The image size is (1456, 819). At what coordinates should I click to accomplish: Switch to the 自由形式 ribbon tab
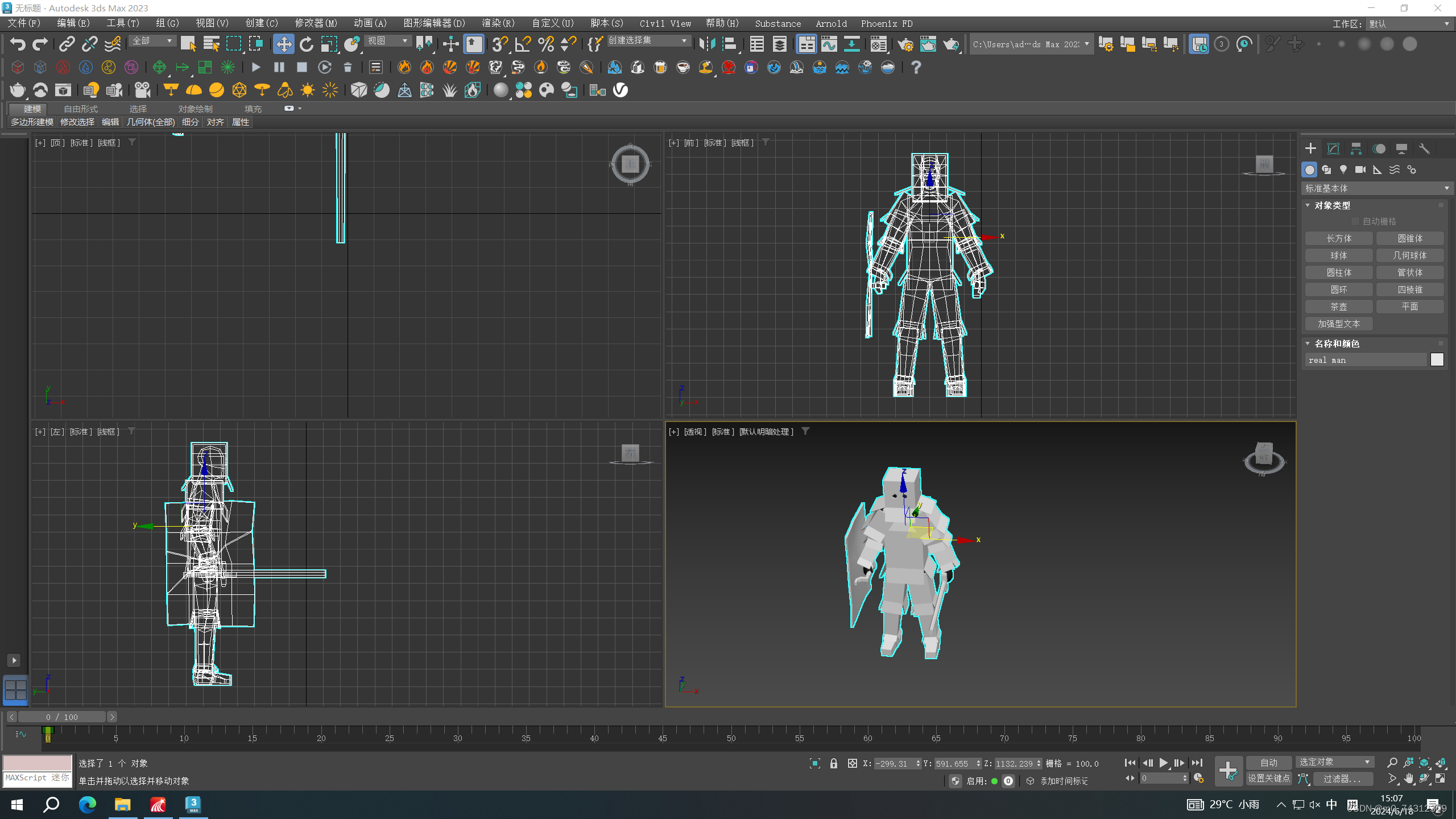pos(81,109)
